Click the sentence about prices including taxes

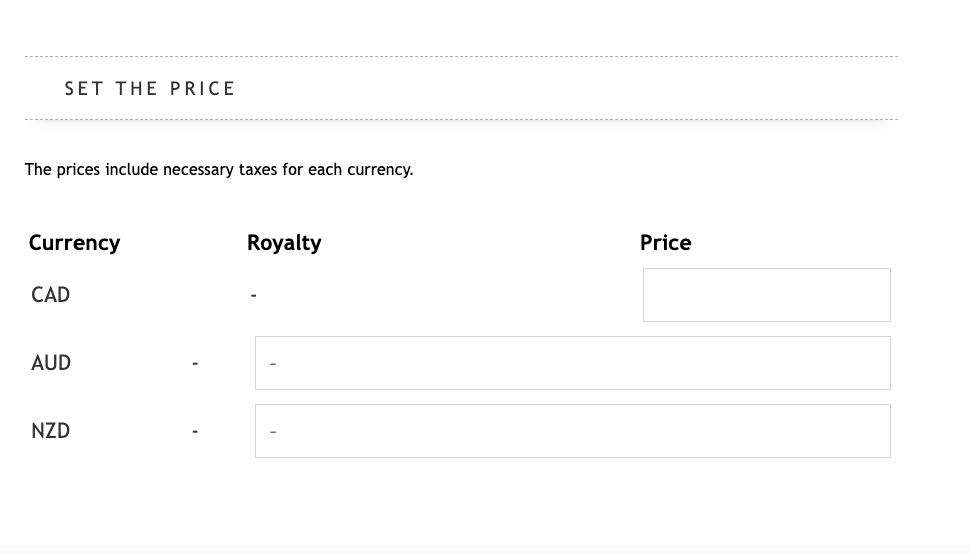[219, 170]
